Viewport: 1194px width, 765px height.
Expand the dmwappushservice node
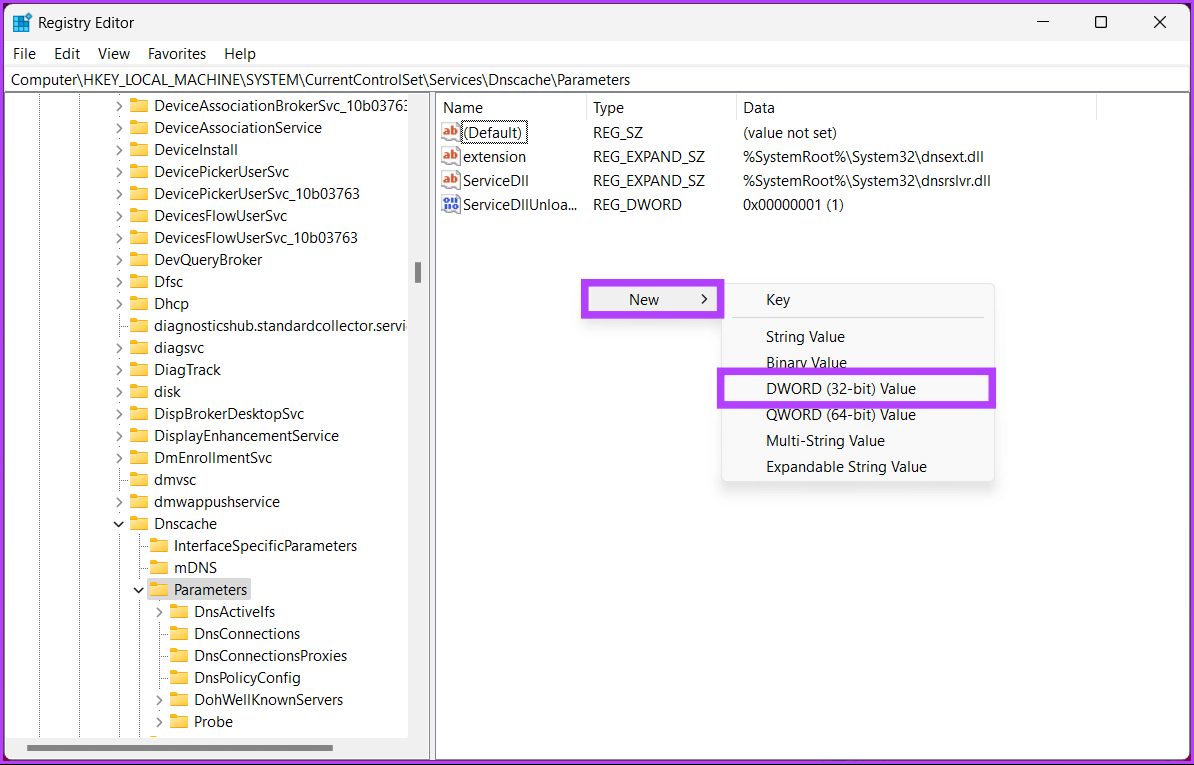click(x=119, y=502)
